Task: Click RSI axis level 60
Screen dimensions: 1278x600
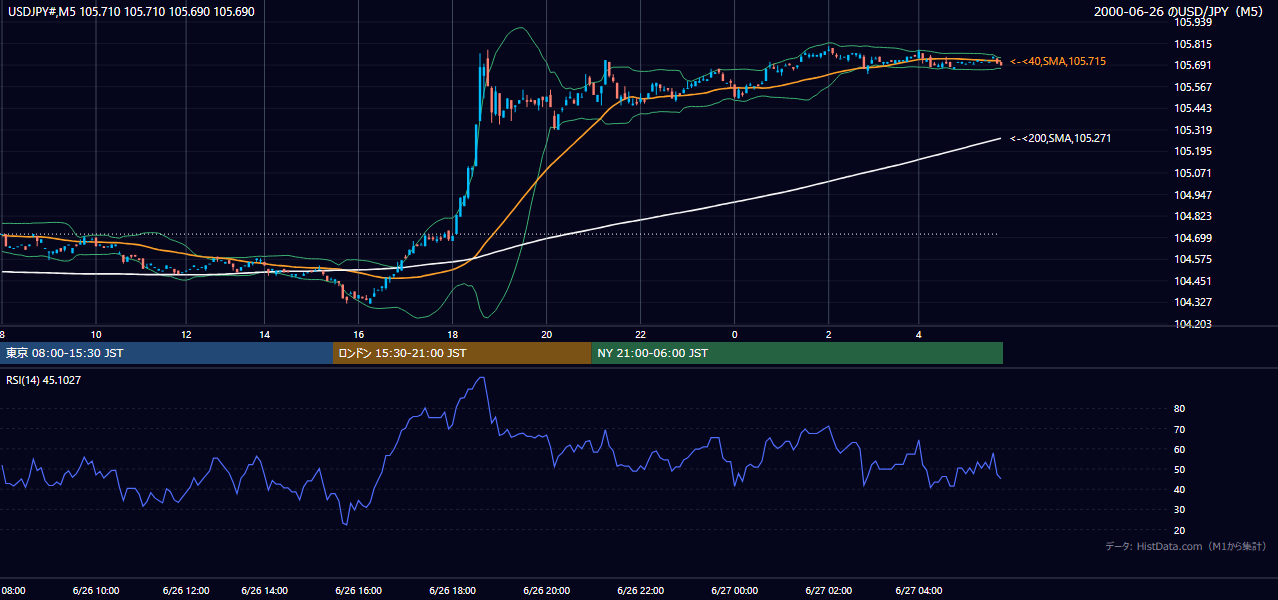Action: [1180, 449]
